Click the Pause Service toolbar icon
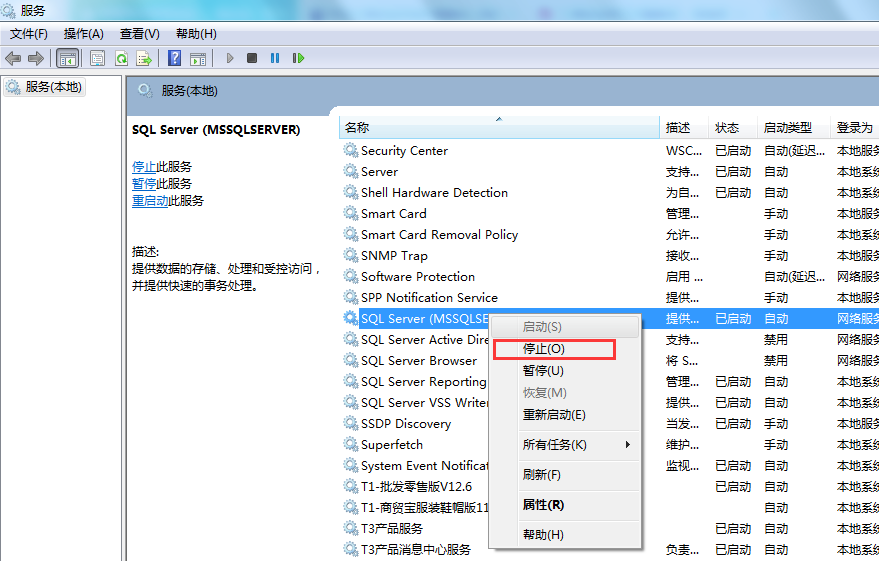Image resolution: width=879 pixels, height=561 pixels. 275,58
